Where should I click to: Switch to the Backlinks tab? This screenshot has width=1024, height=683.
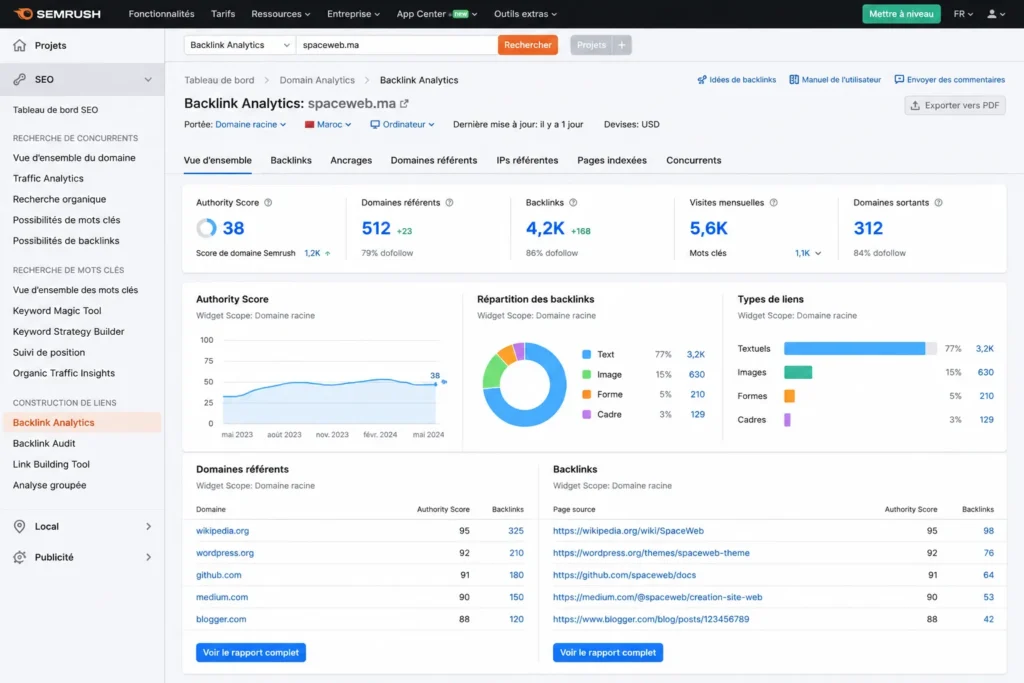[x=291, y=161]
